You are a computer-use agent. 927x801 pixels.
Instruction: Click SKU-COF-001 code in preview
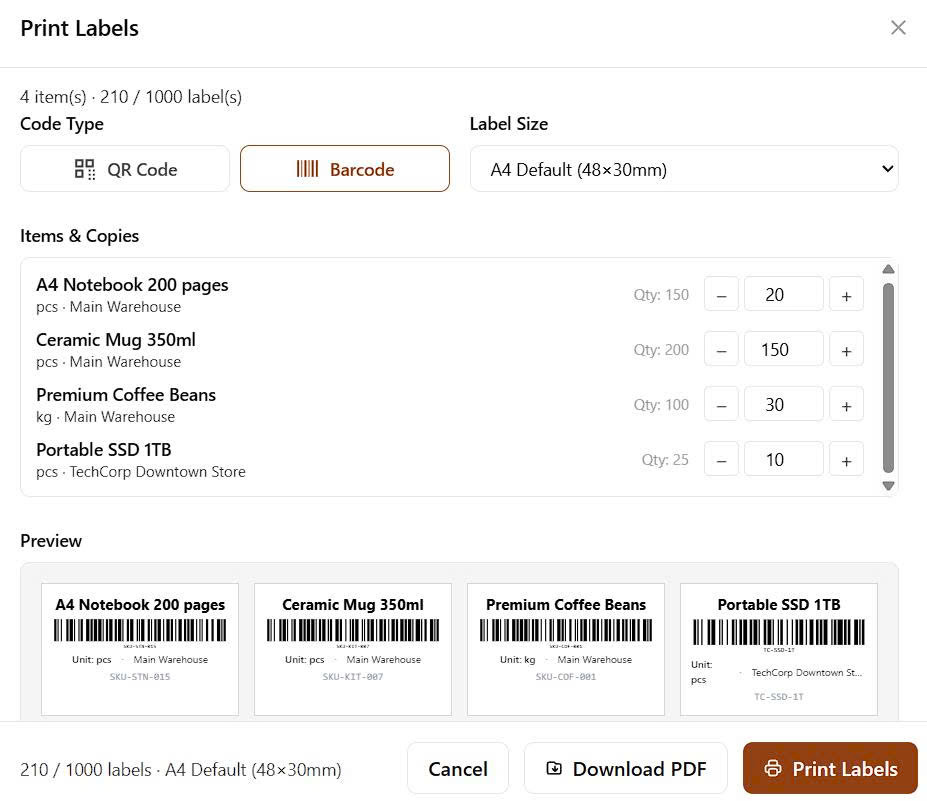click(x=566, y=677)
